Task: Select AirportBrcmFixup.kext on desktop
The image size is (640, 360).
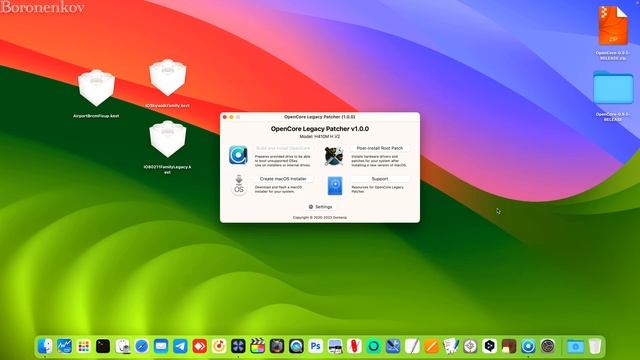Action: click(x=96, y=93)
